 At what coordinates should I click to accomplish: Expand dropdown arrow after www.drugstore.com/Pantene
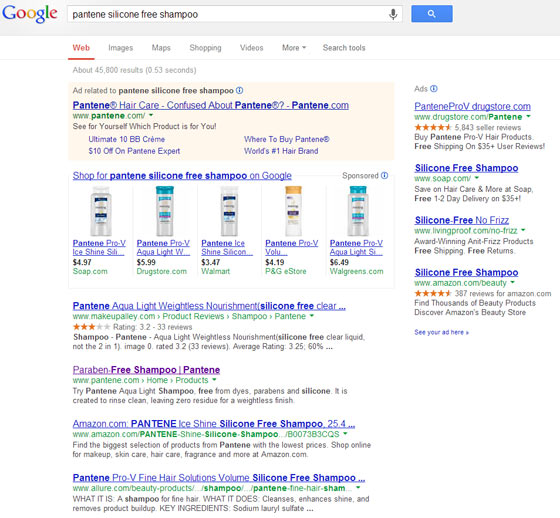(528, 116)
